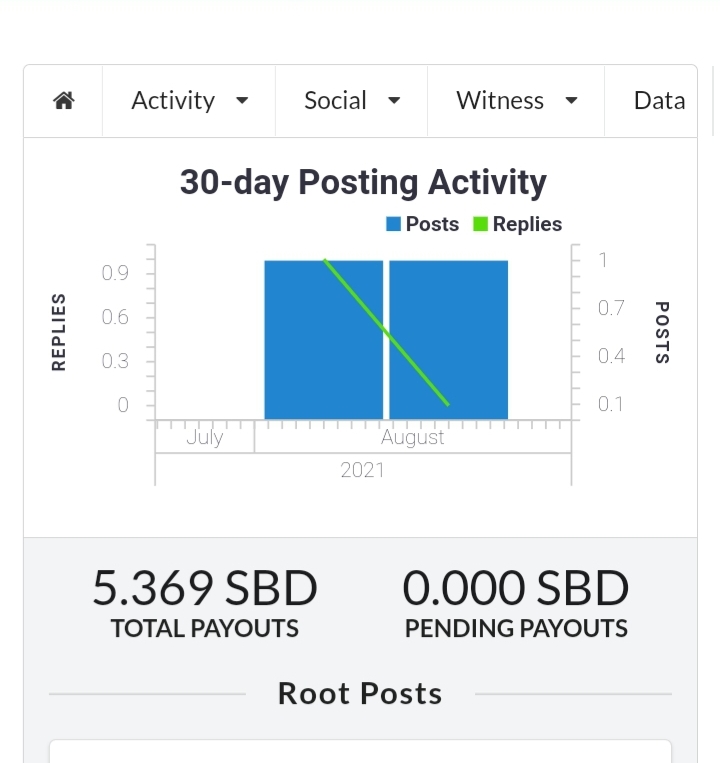Select the August axis label
This screenshot has width=720, height=763.
coord(413,437)
